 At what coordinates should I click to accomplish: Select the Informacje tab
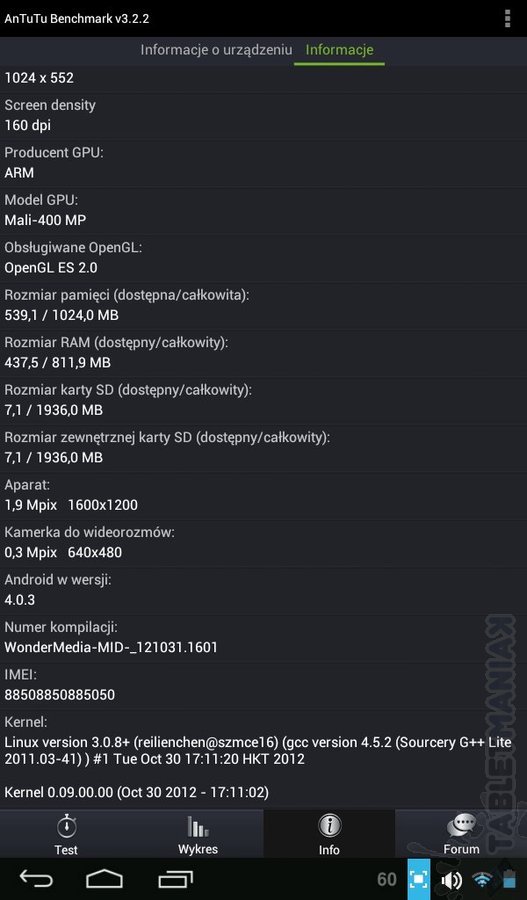point(339,50)
